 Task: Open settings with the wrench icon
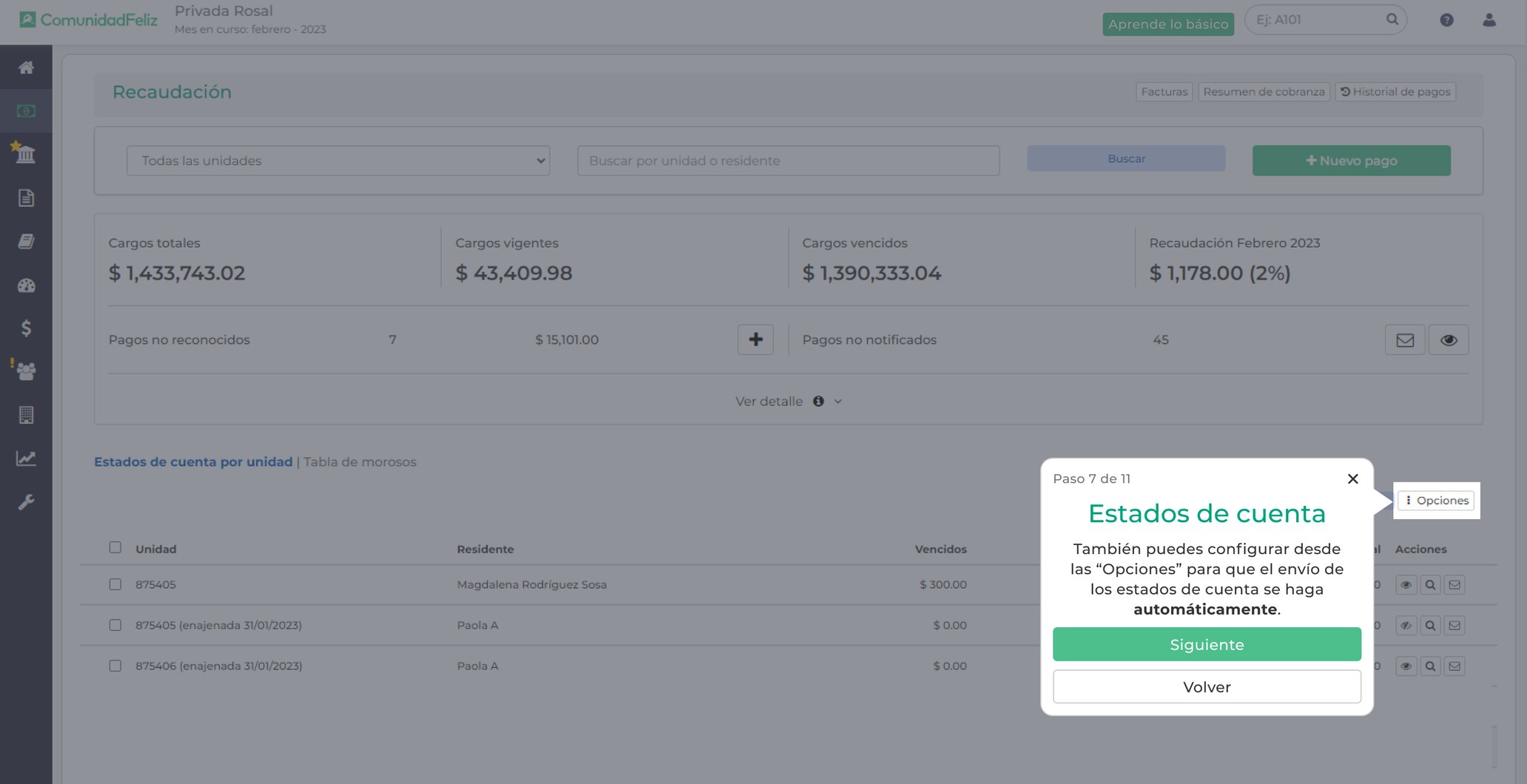tap(27, 502)
